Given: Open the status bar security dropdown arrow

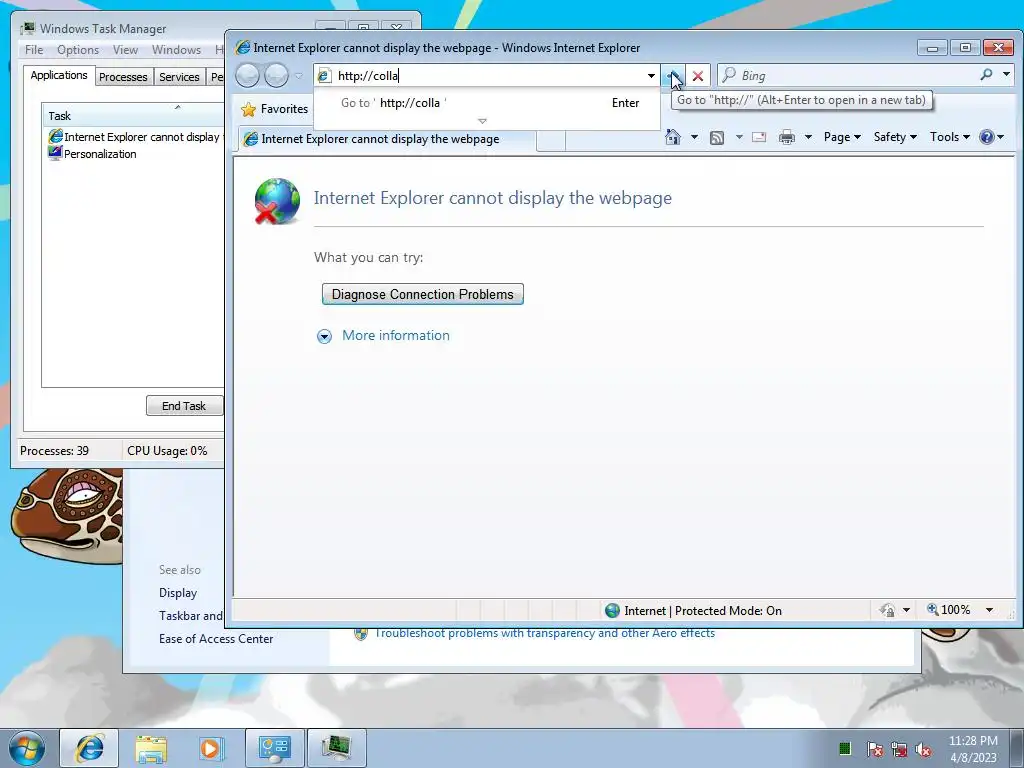Looking at the screenshot, I should point(906,611).
